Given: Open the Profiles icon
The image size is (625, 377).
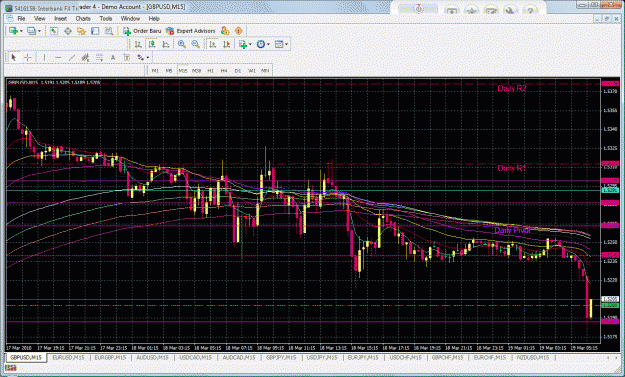Looking at the screenshot, I should coord(31,31).
